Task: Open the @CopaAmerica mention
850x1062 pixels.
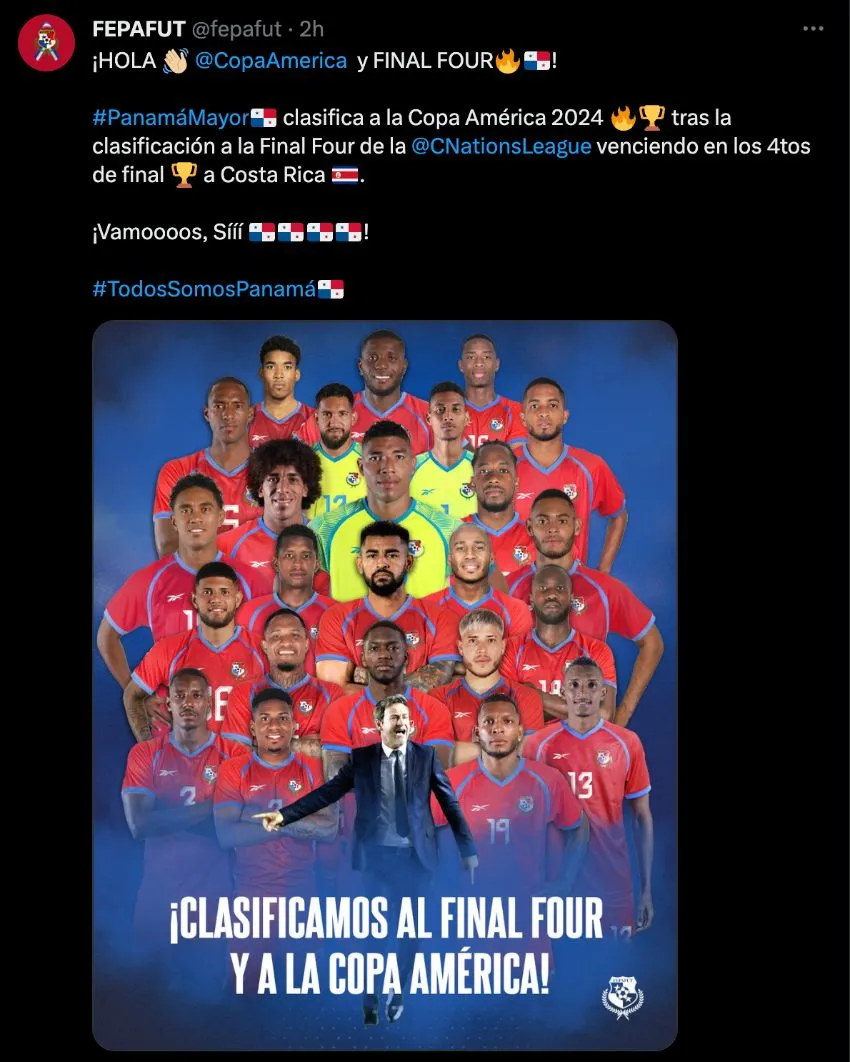Action: click(271, 60)
